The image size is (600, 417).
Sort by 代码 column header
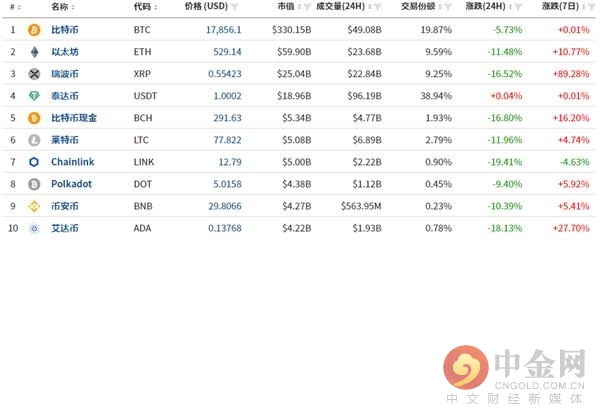[145, 7]
